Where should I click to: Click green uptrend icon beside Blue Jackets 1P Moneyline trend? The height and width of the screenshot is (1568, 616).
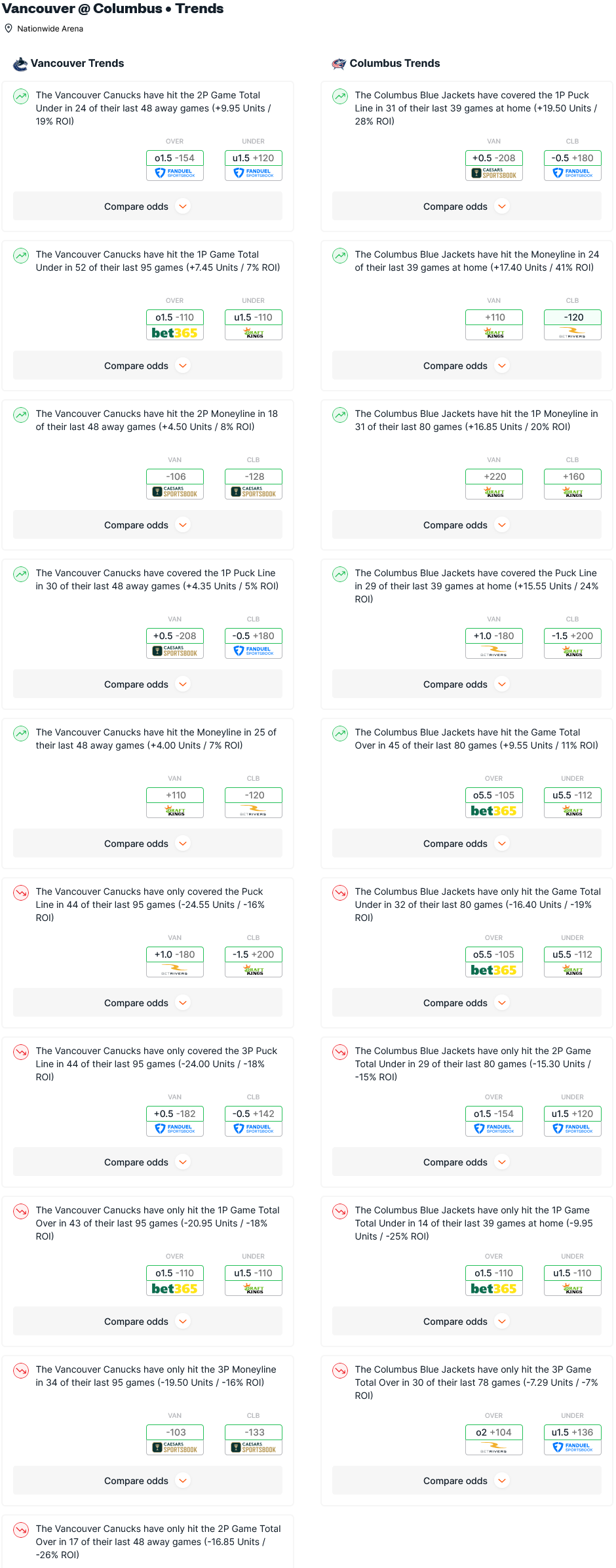[x=340, y=415]
